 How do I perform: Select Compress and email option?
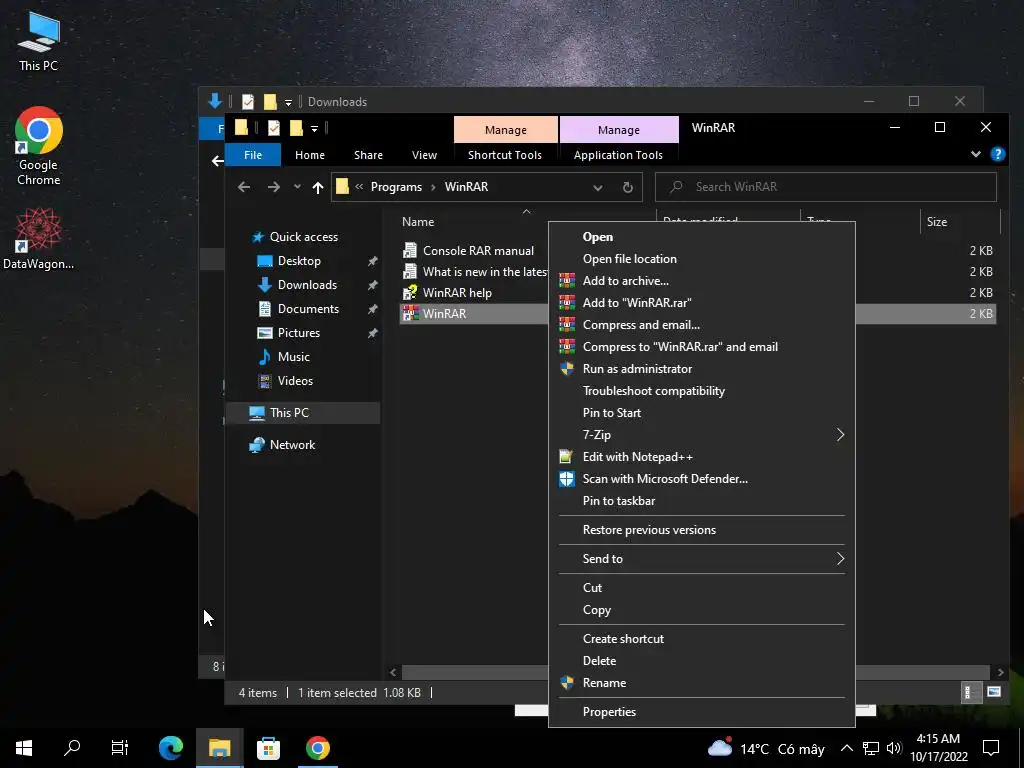(702, 325)
